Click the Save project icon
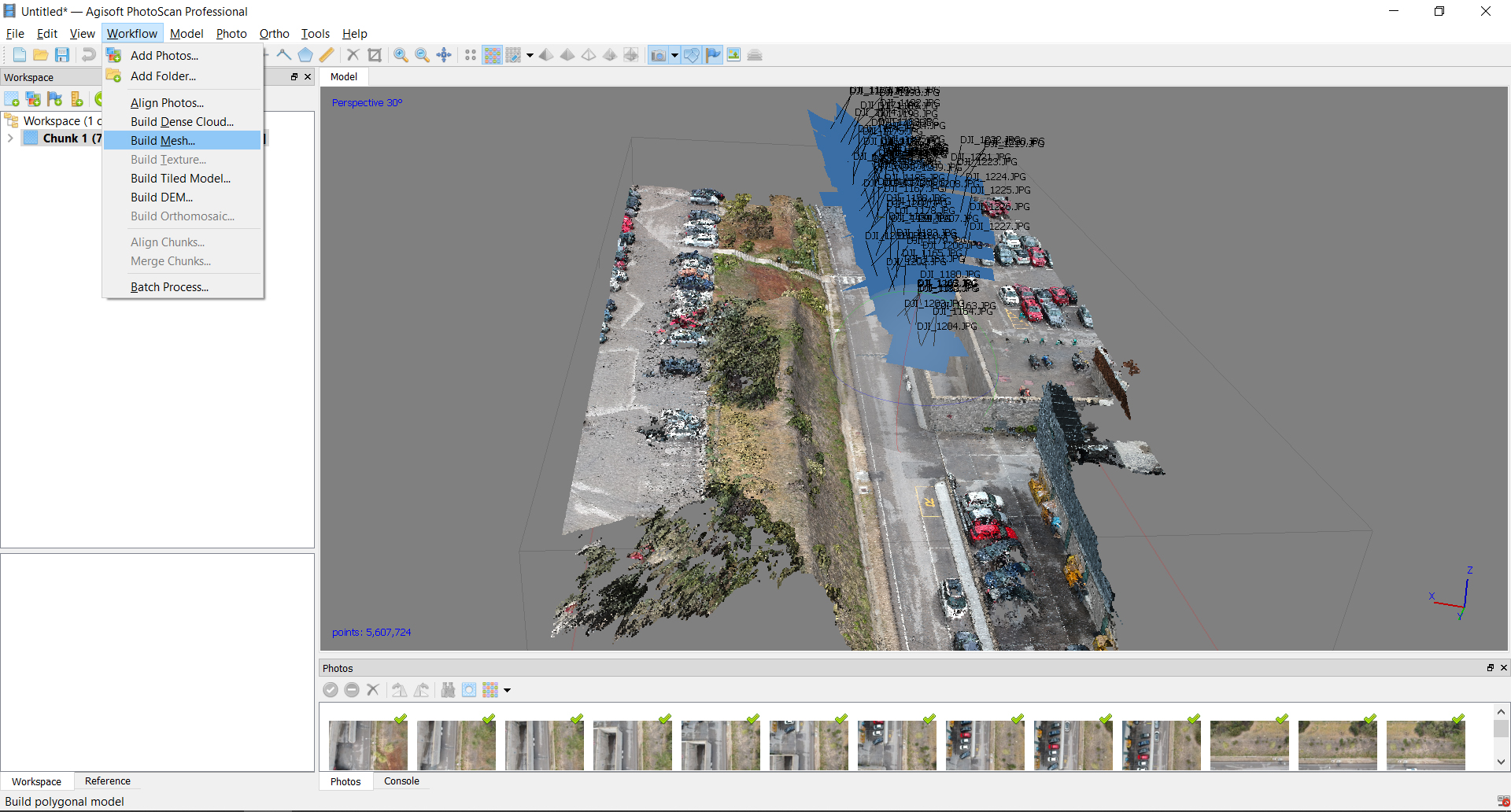 (x=62, y=55)
